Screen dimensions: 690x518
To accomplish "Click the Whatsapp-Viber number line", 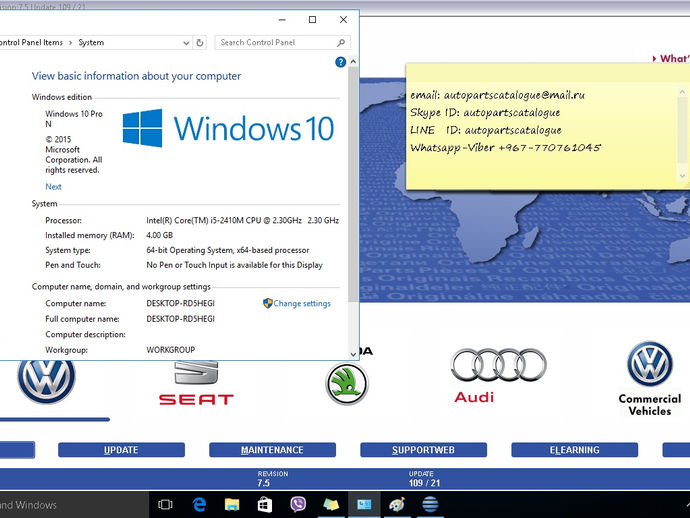I will tap(505, 147).
